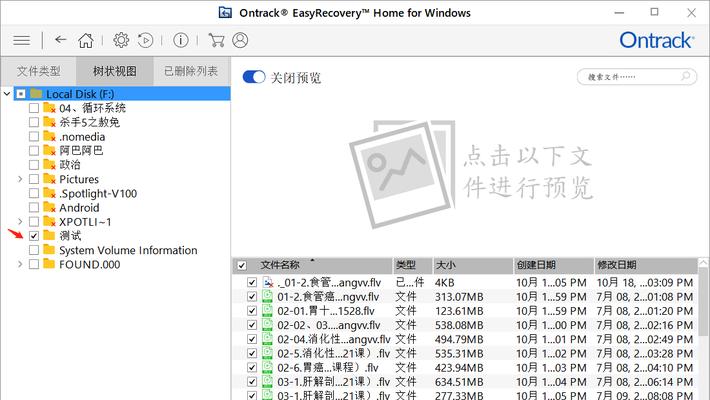This screenshot has height=400, width=710.
Task: Select the file sized 277.33MB
Action: (465, 395)
